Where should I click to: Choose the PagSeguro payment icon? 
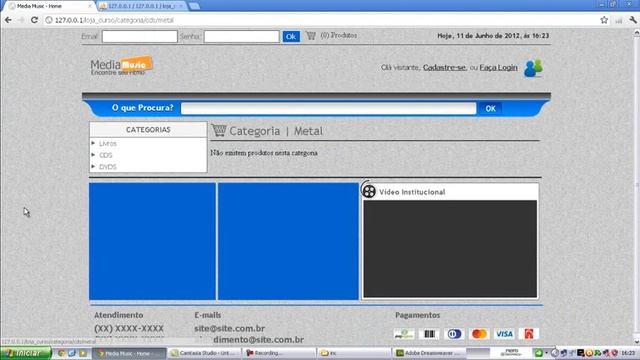tap(404, 334)
